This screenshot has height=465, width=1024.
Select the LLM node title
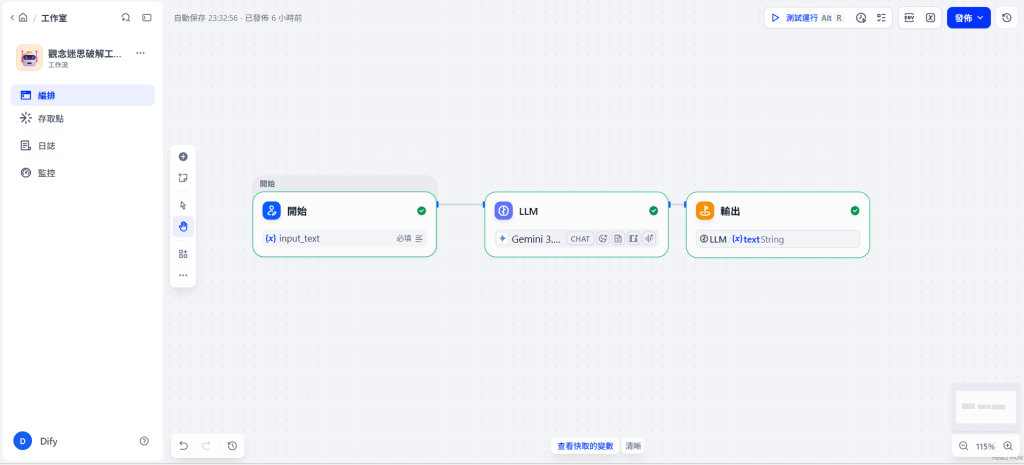pyautogui.click(x=528, y=211)
